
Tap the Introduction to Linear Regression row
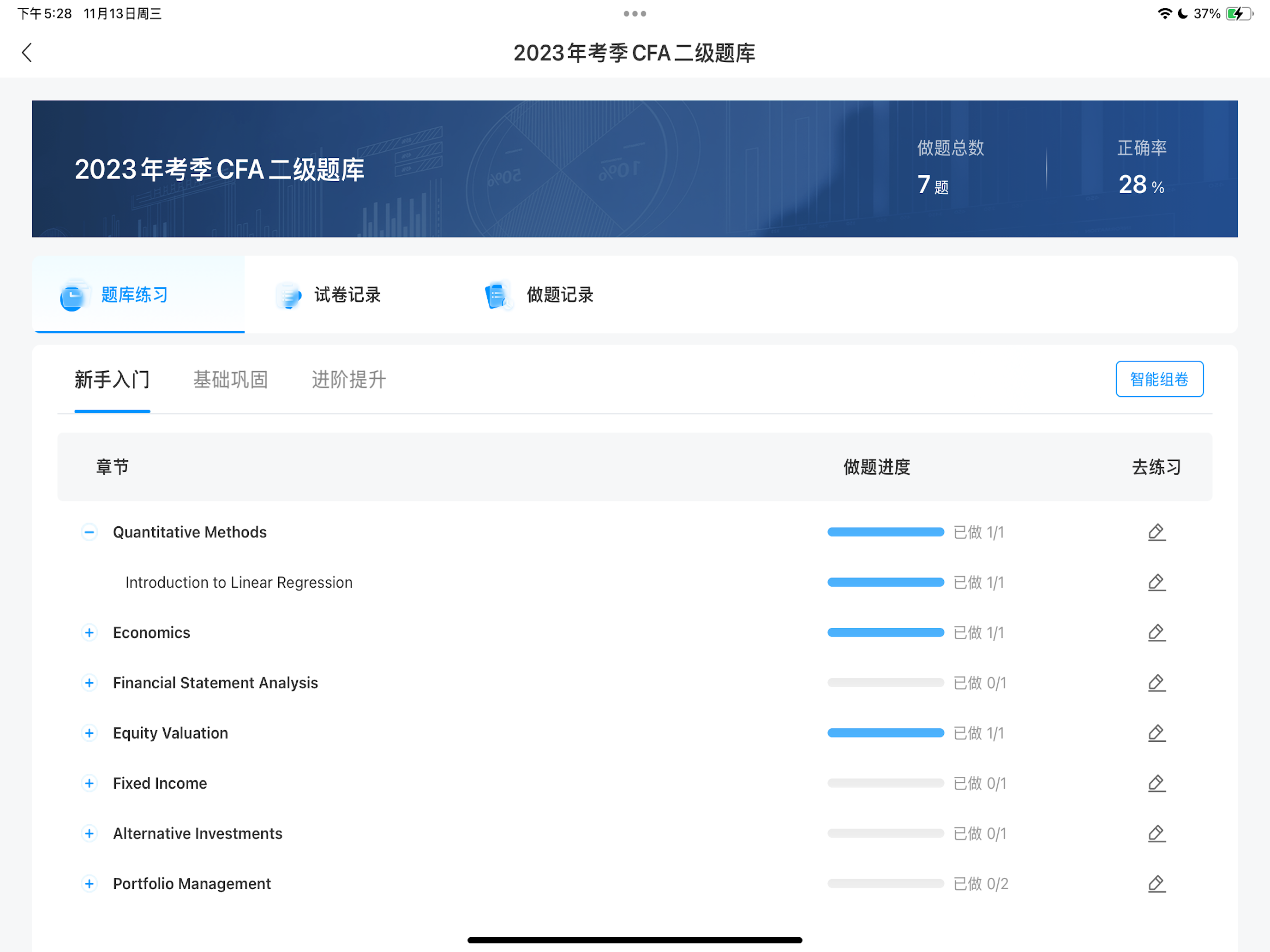[x=635, y=583]
